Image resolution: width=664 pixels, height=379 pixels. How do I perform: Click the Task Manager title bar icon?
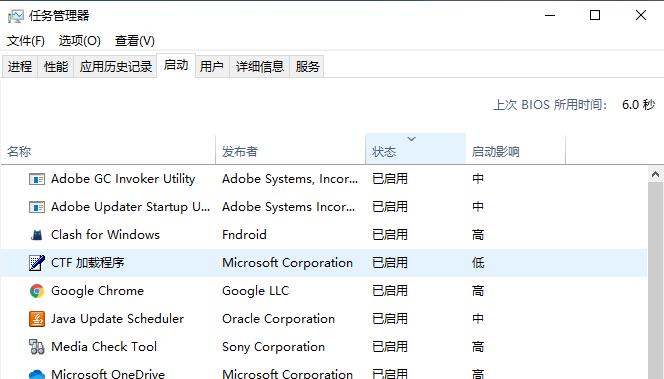point(16,16)
